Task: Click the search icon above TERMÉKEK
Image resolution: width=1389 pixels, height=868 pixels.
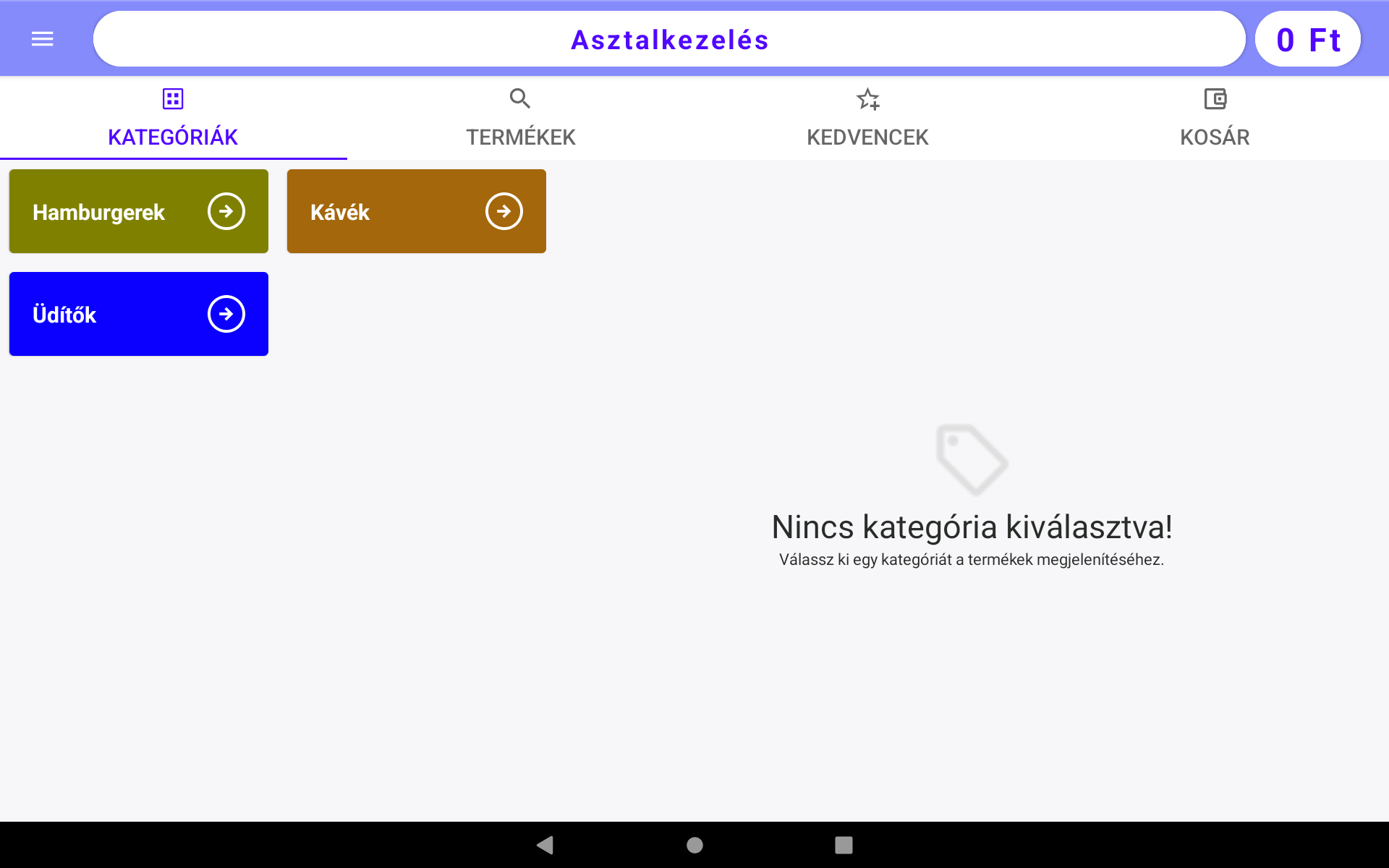Action: [x=519, y=98]
